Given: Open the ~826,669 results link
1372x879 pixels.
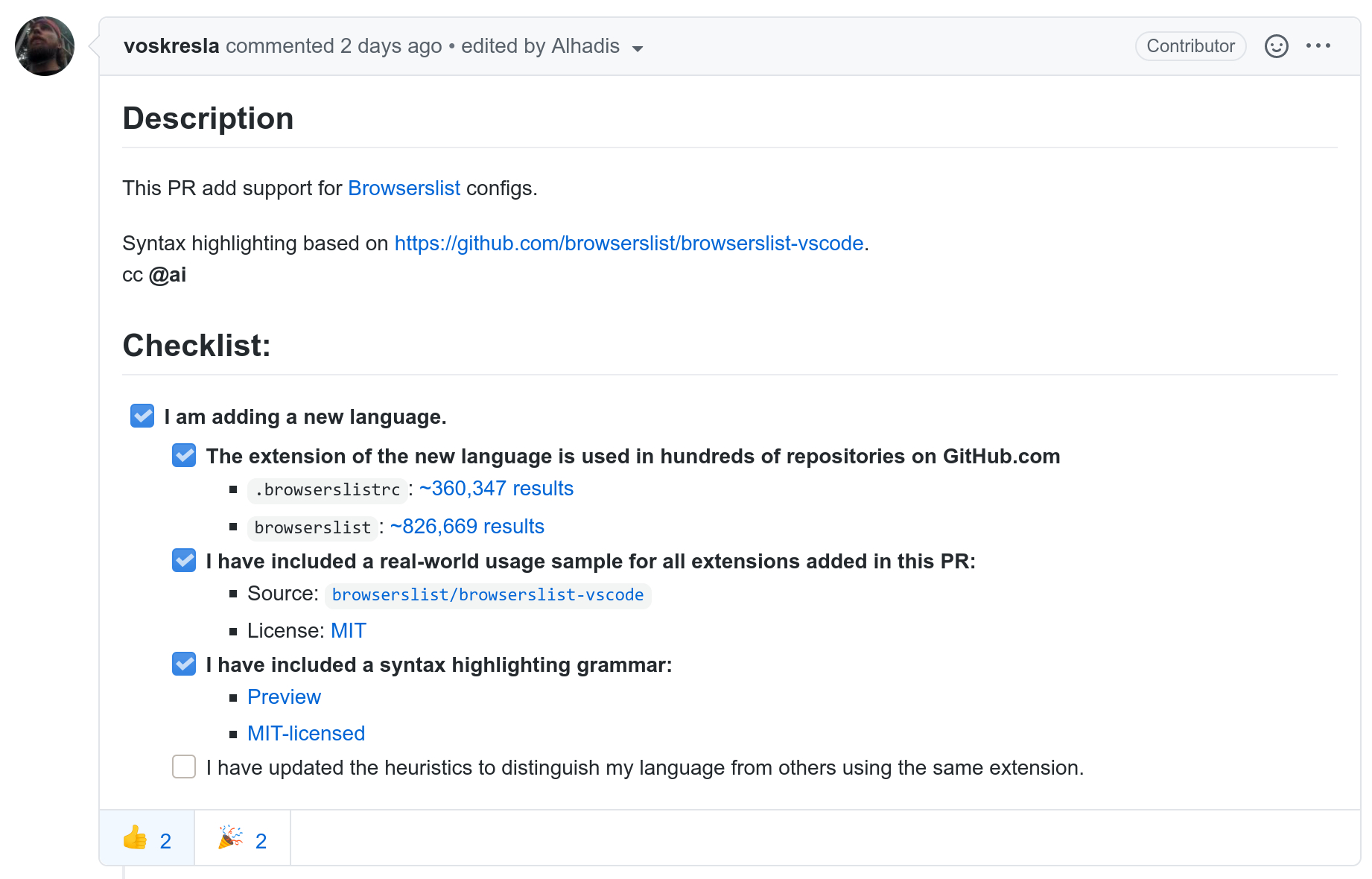Looking at the screenshot, I should tap(467, 527).
